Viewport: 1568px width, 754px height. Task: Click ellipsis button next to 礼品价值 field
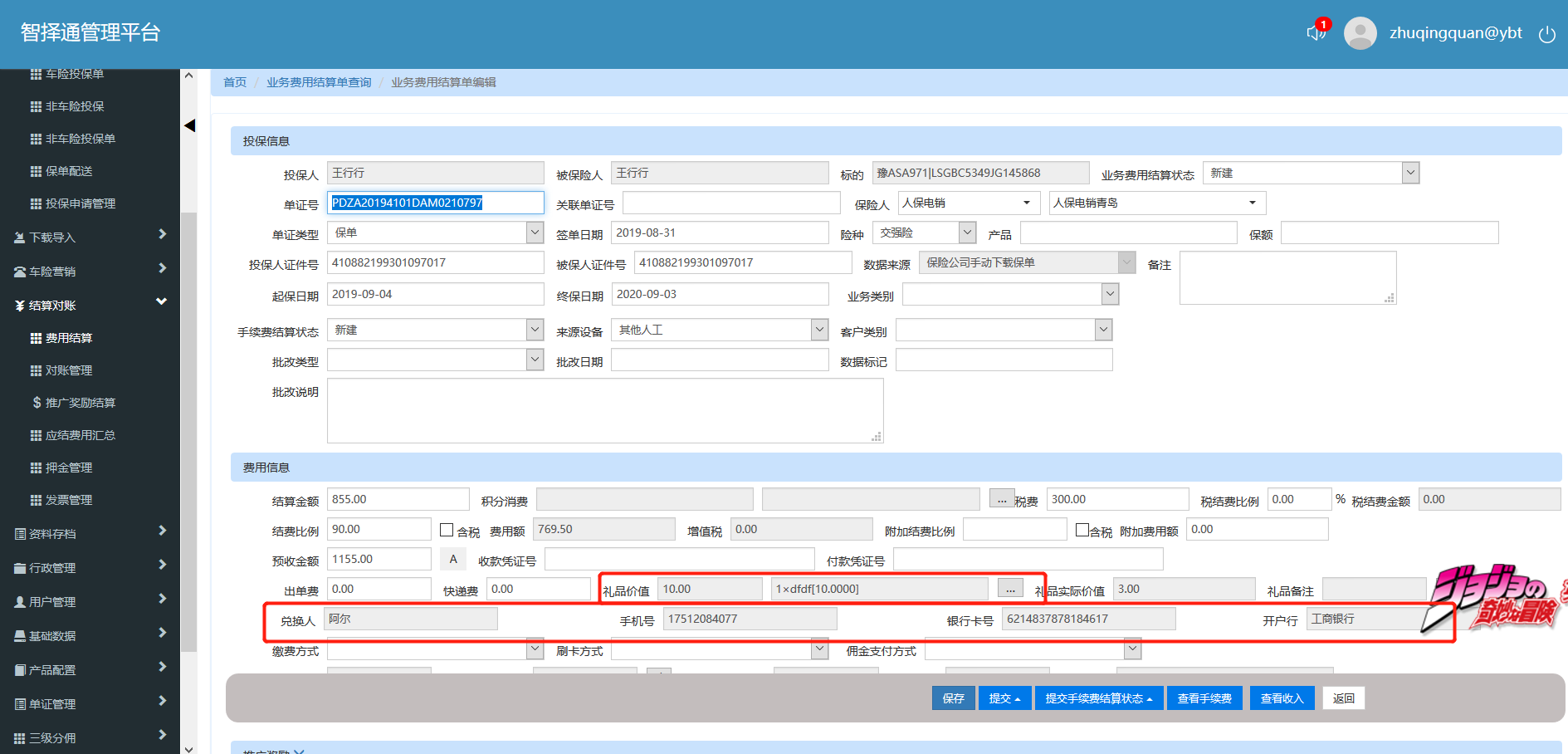1009,589
